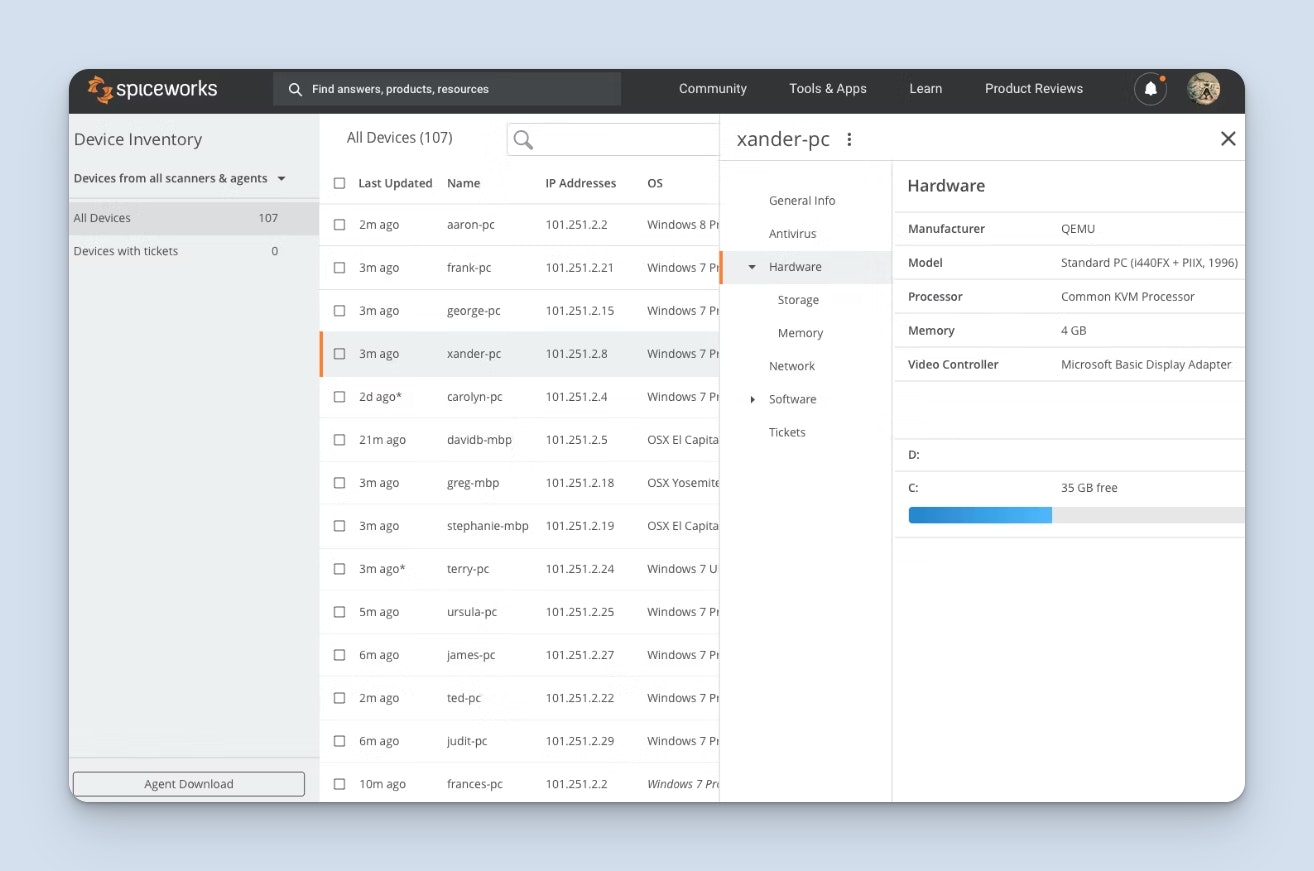Go to Product Reviews link
1314x871 pixels.
click(x=1033, y=89)
